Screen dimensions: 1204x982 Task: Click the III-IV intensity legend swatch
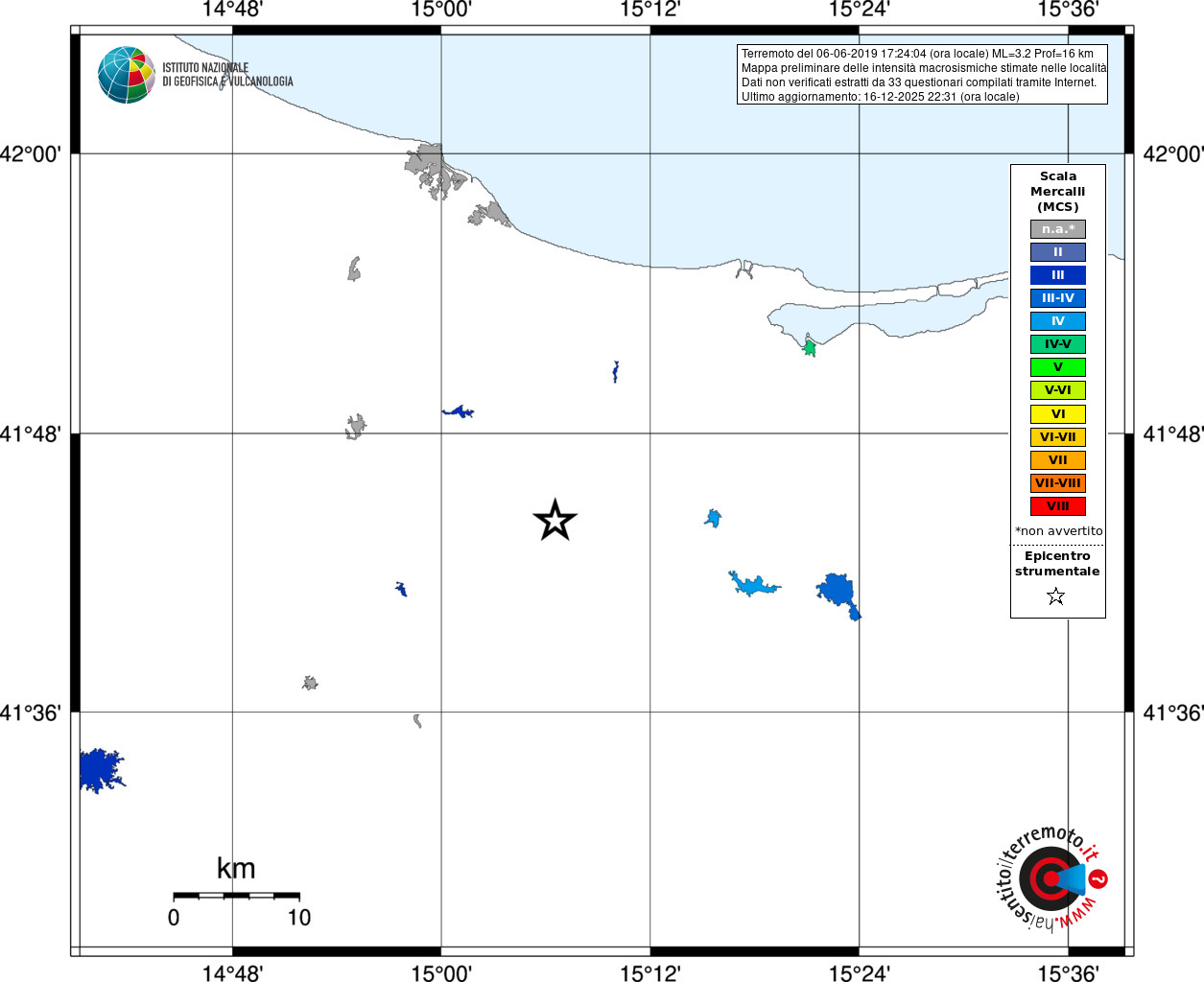(x=1058, y=298)
